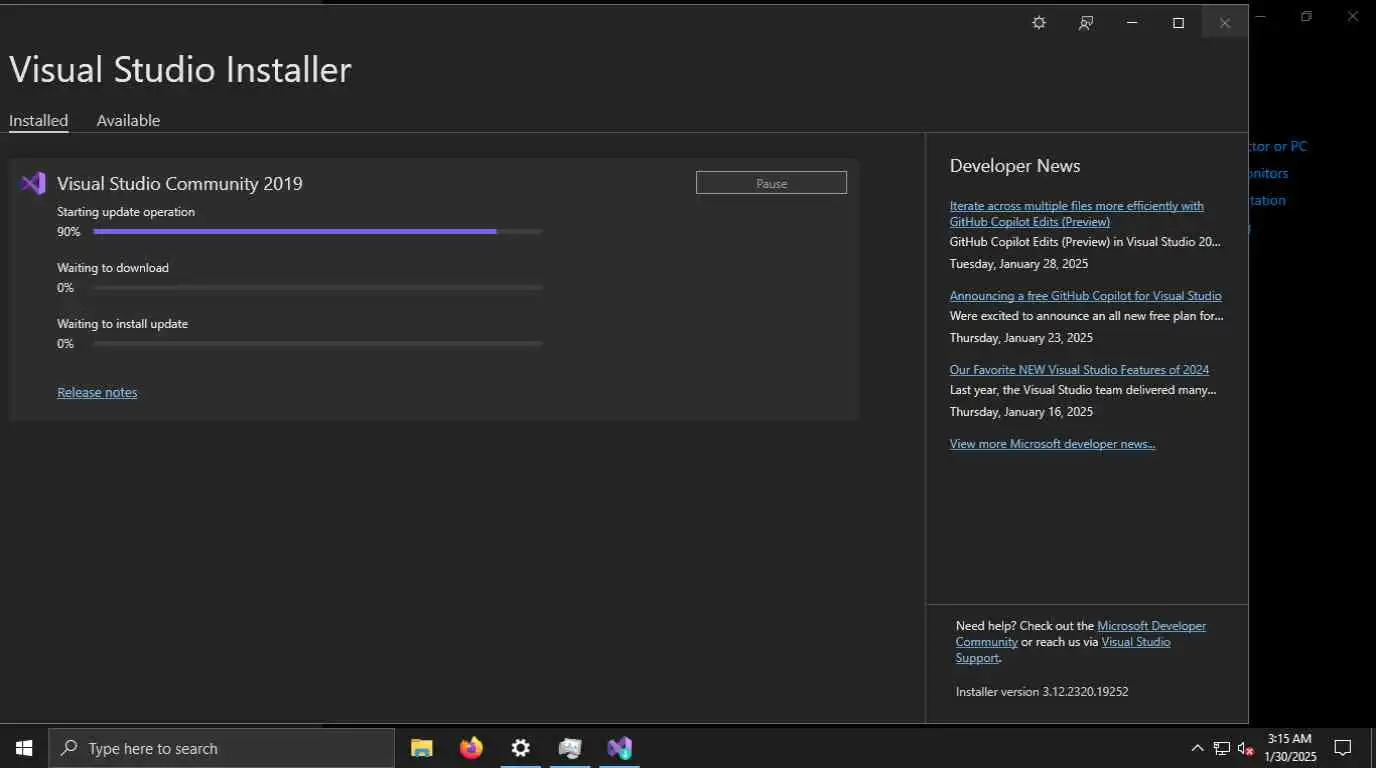Click the network status tray icon
Screen dimensions: 1376x768
pos(1221,748)
